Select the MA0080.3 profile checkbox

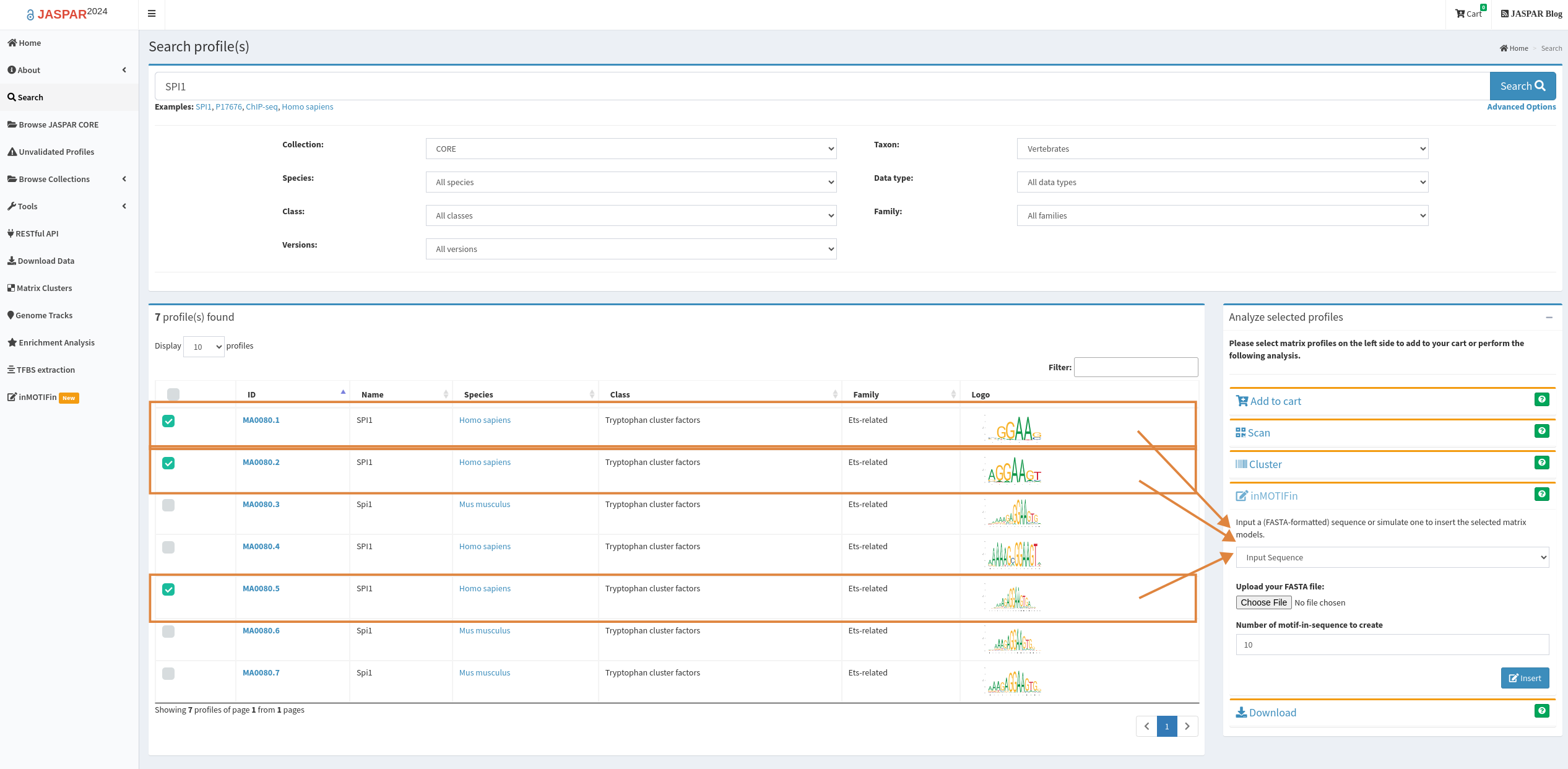pyautogui.click(x=168, y=505)
